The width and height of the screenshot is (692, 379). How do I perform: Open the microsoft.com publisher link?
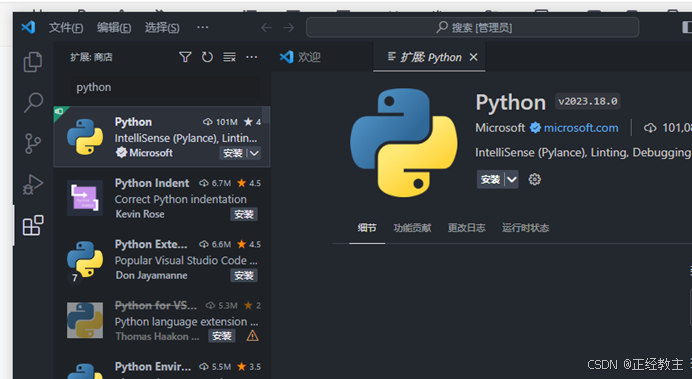click(x=581, y=128)
